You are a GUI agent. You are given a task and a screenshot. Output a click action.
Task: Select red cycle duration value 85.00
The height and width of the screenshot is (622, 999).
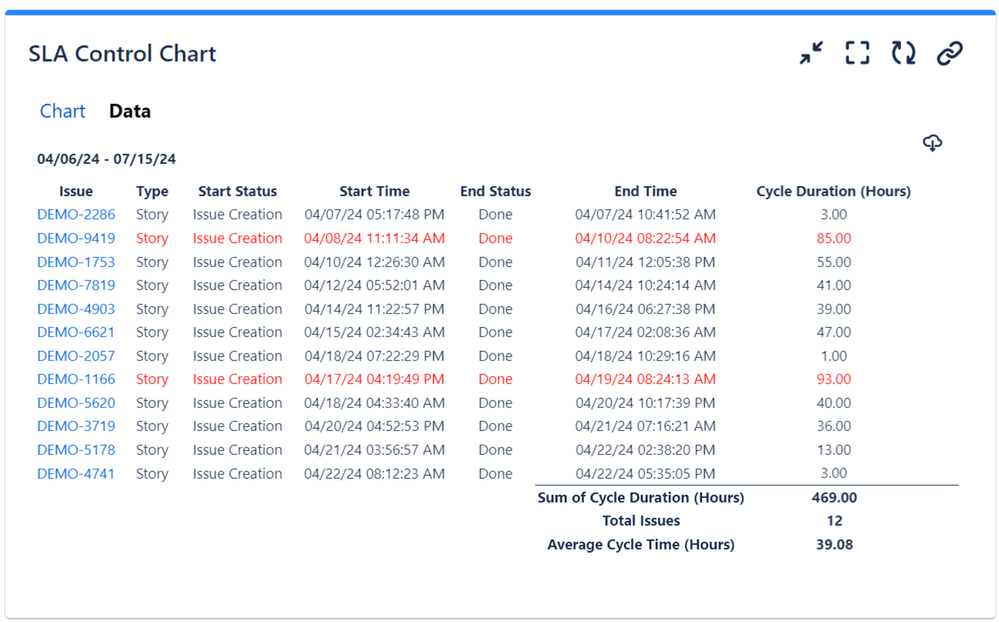click(833, 238)
